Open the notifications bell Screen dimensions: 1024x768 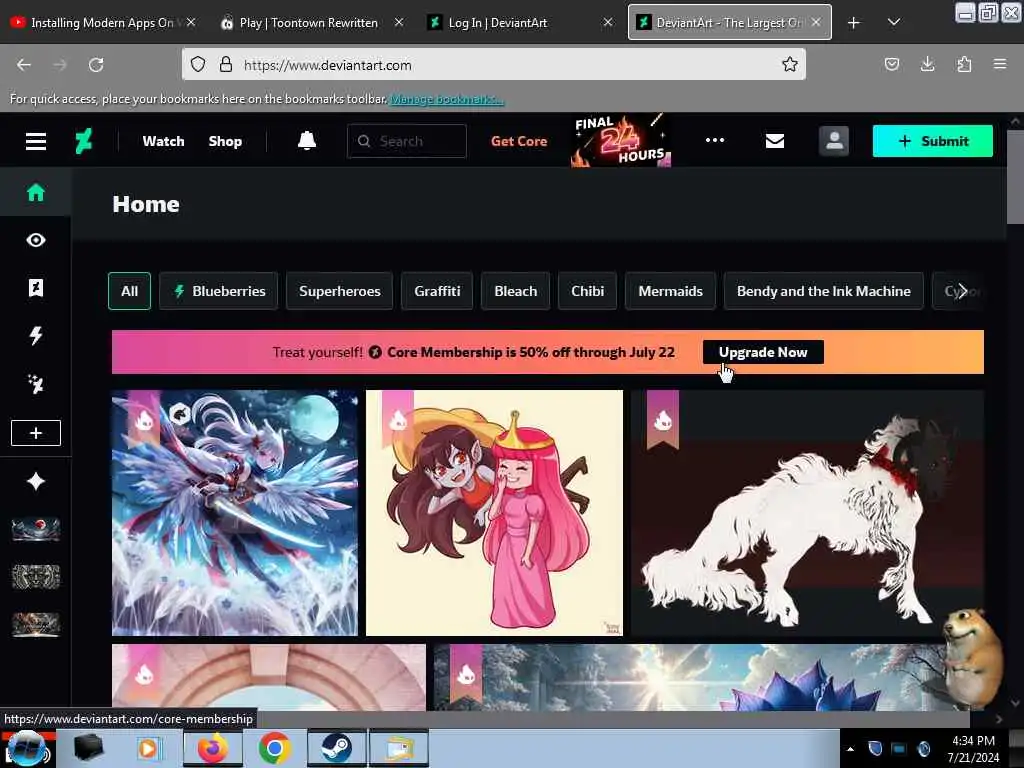[x=306, y=140]
